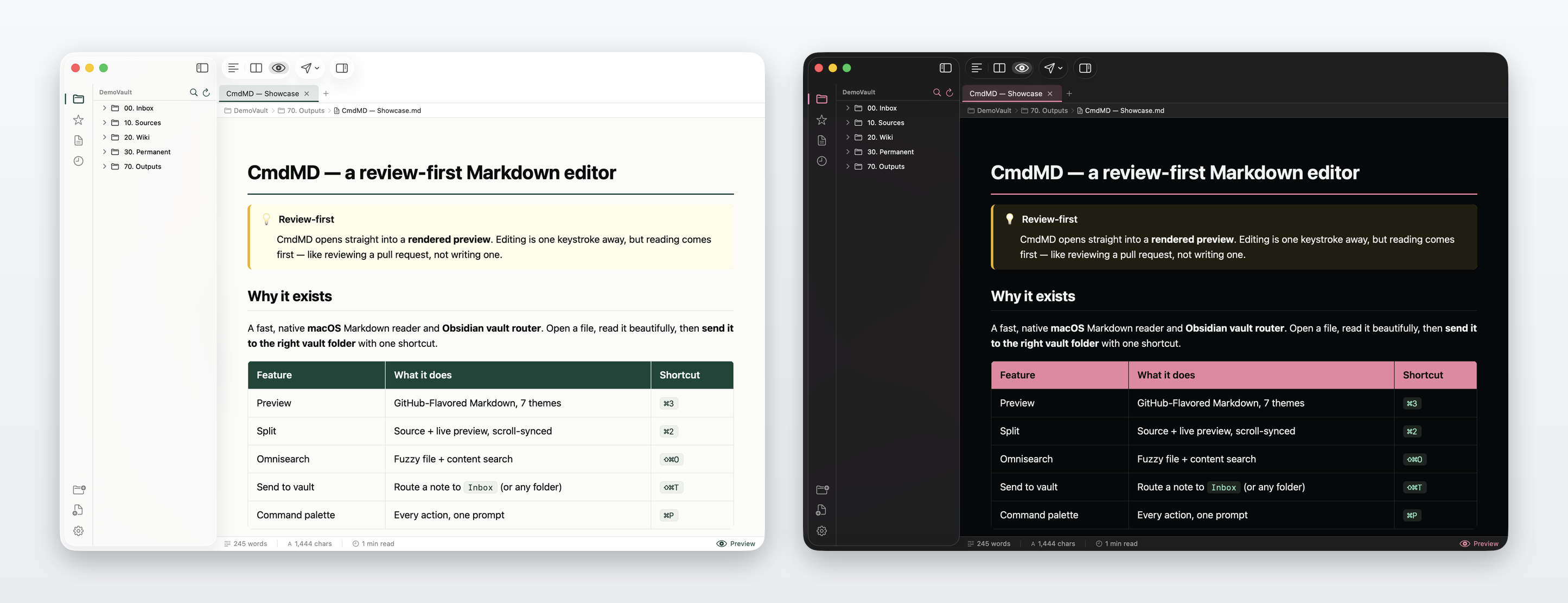Close CmdMD — Showcase tab in dark window
Viewport: 1568px width, 603px height.
1050,94
